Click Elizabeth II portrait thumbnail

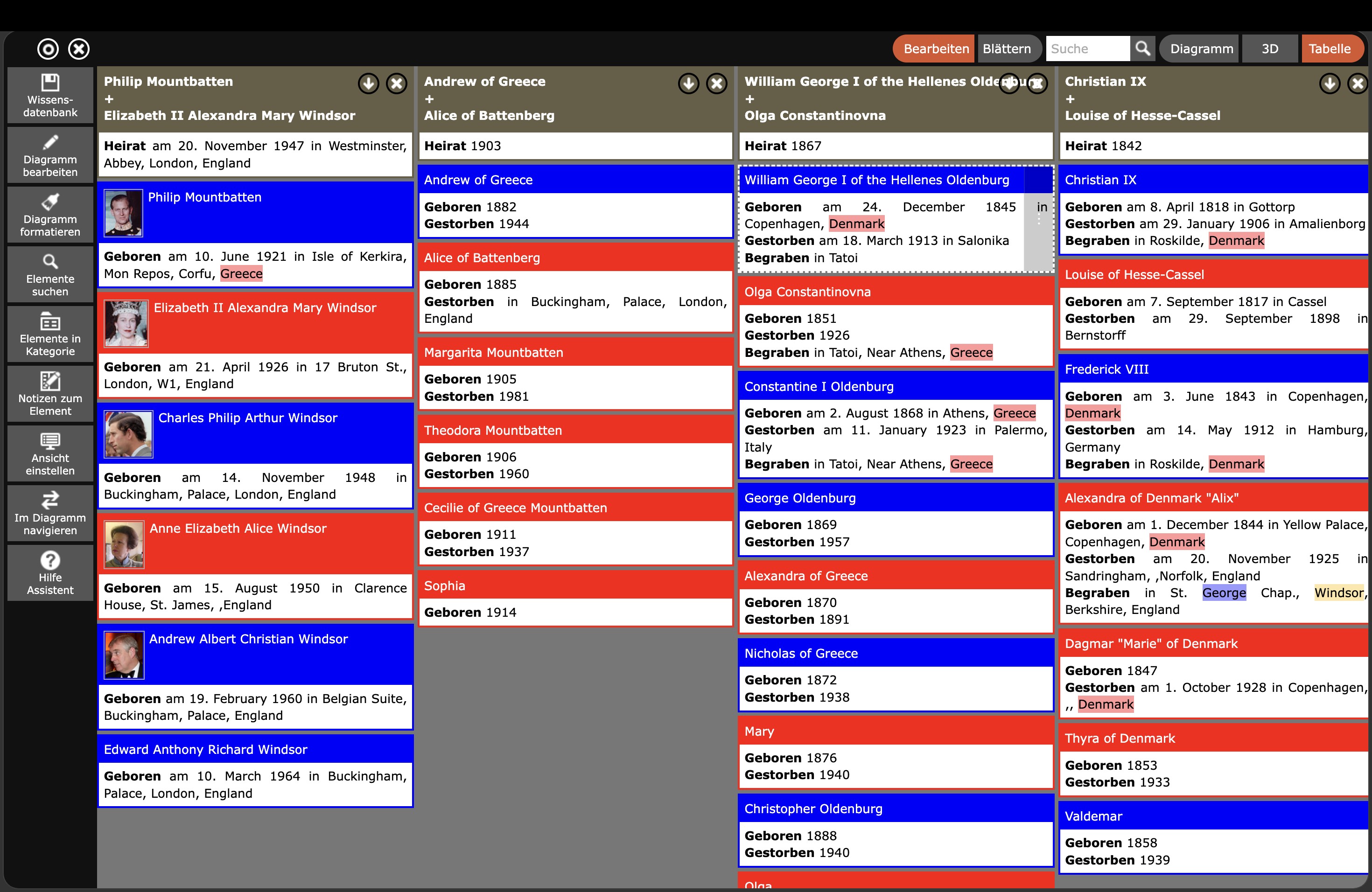coord(126,324)
